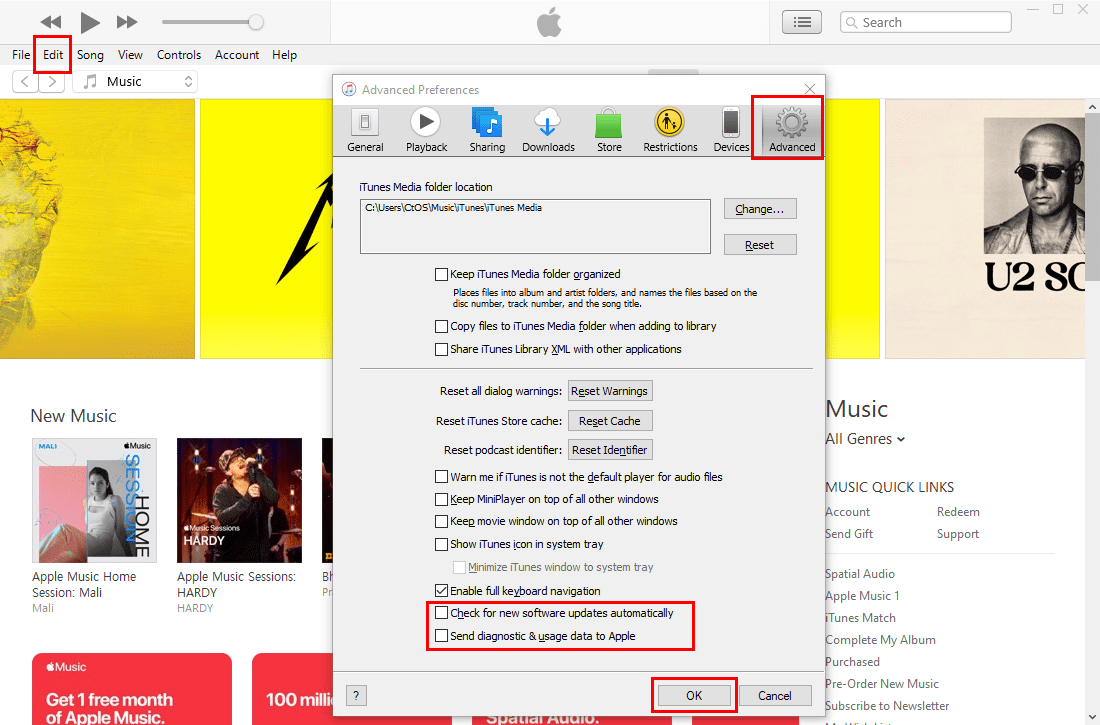Open Apple Music Sessions HARDY album
The image size is (1100, 725).
(x=239, y=500)
